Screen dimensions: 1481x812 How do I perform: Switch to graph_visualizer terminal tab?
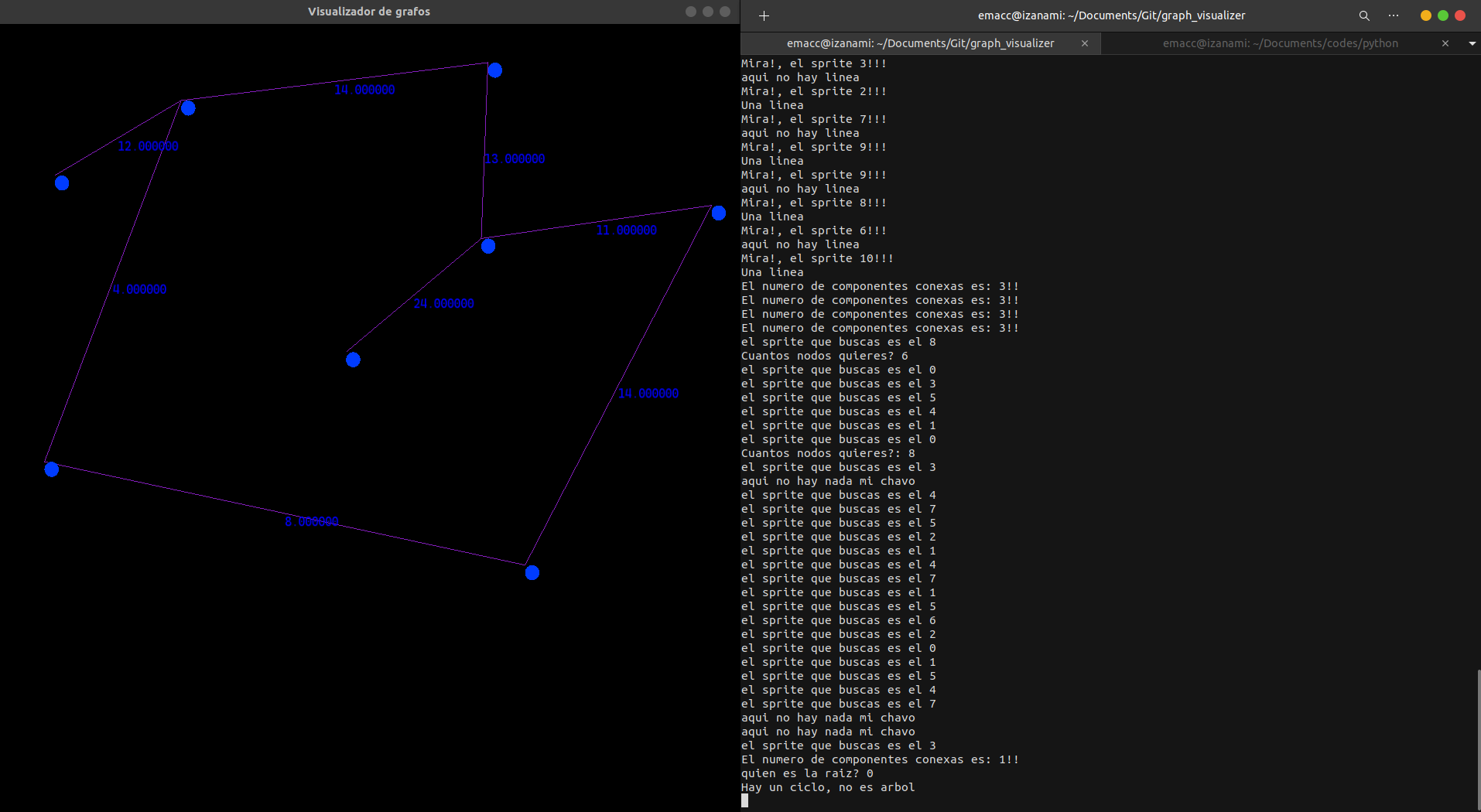(920, 43)
